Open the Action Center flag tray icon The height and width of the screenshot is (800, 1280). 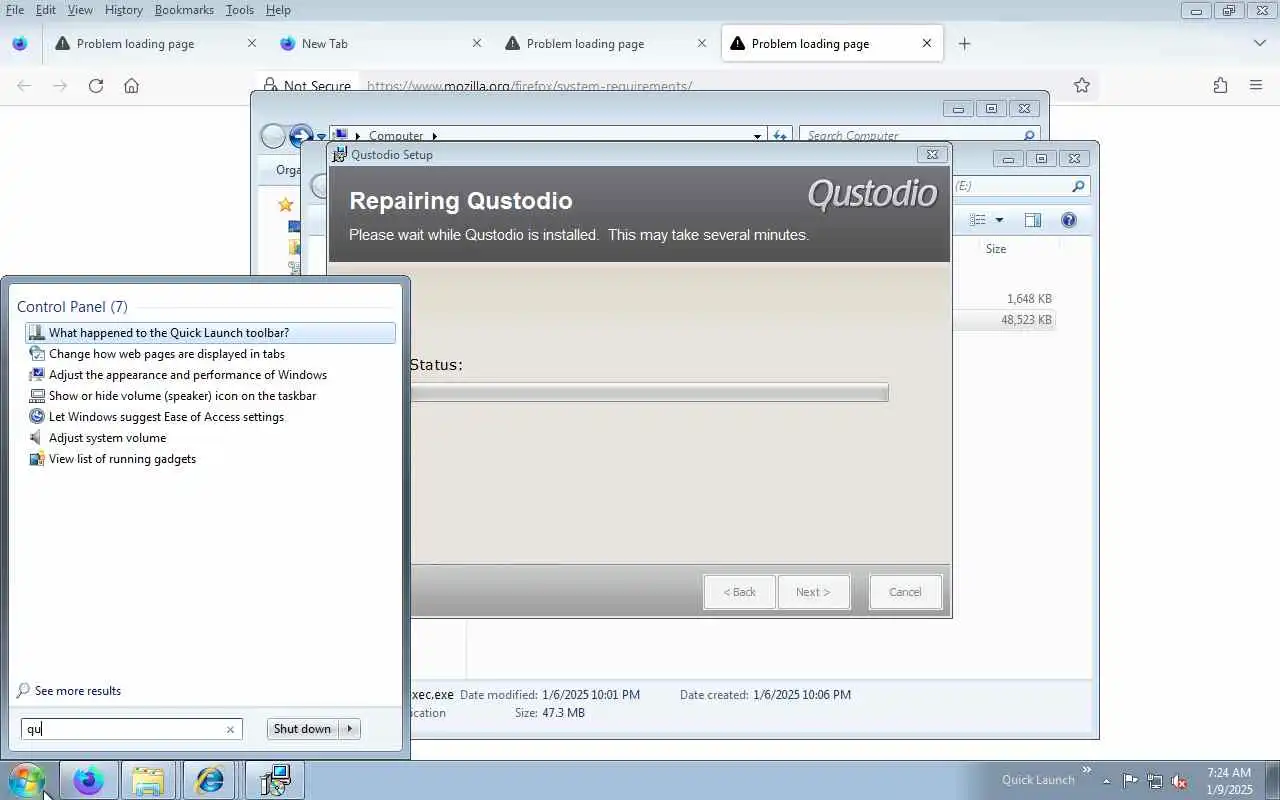click(1130, 781)
